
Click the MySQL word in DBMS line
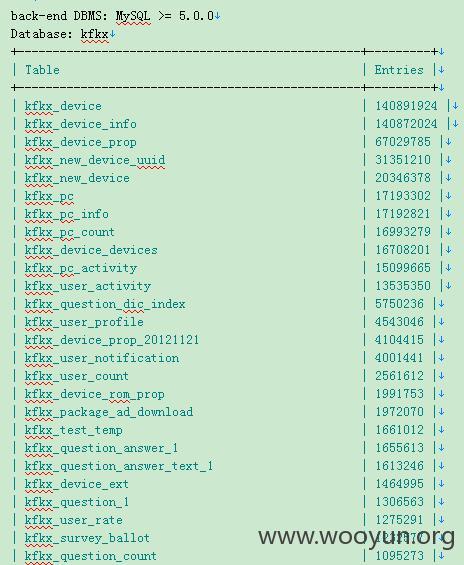[x=133, y=16]
